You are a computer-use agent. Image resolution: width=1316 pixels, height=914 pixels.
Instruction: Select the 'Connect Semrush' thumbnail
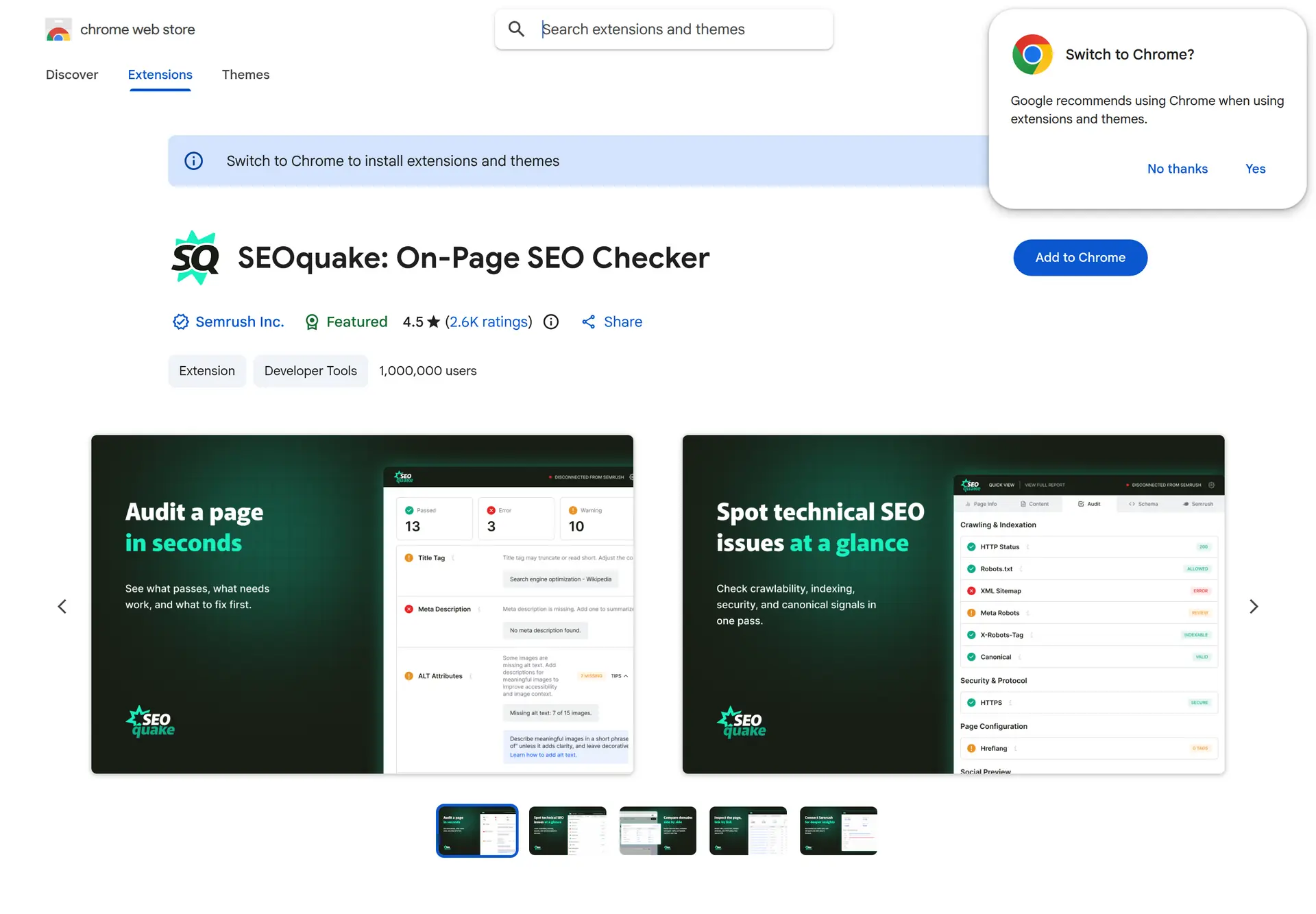click(838, 831)
